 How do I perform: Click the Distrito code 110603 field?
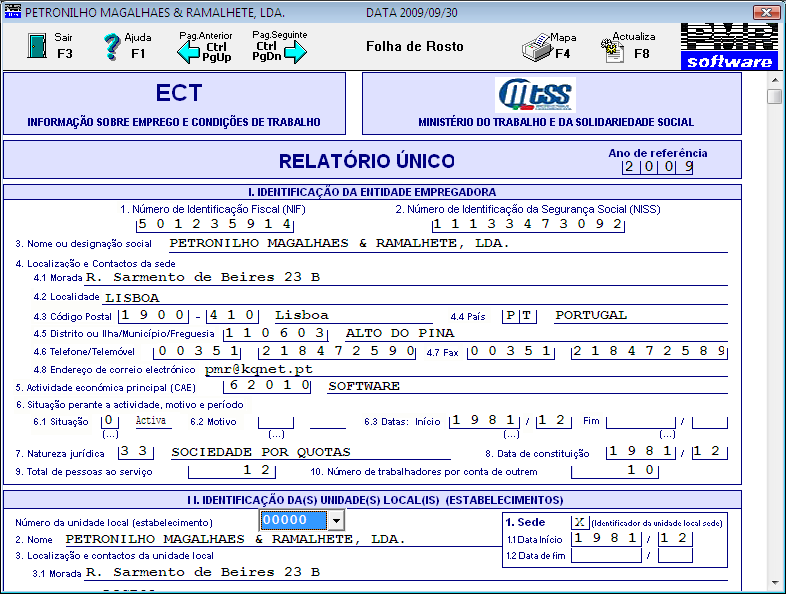tap(276, 333)
